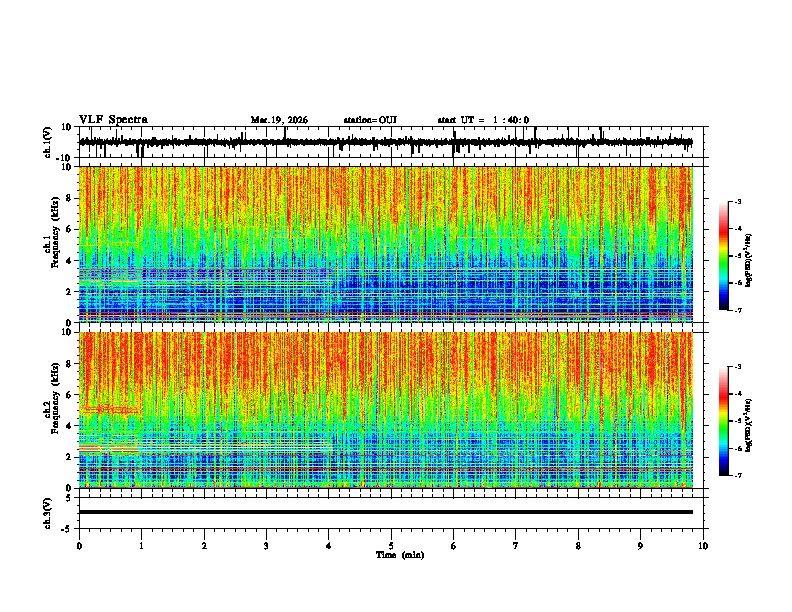
Task: Click the "5" tick of ch.3(V) axis
Action: (x=70, y=497)
